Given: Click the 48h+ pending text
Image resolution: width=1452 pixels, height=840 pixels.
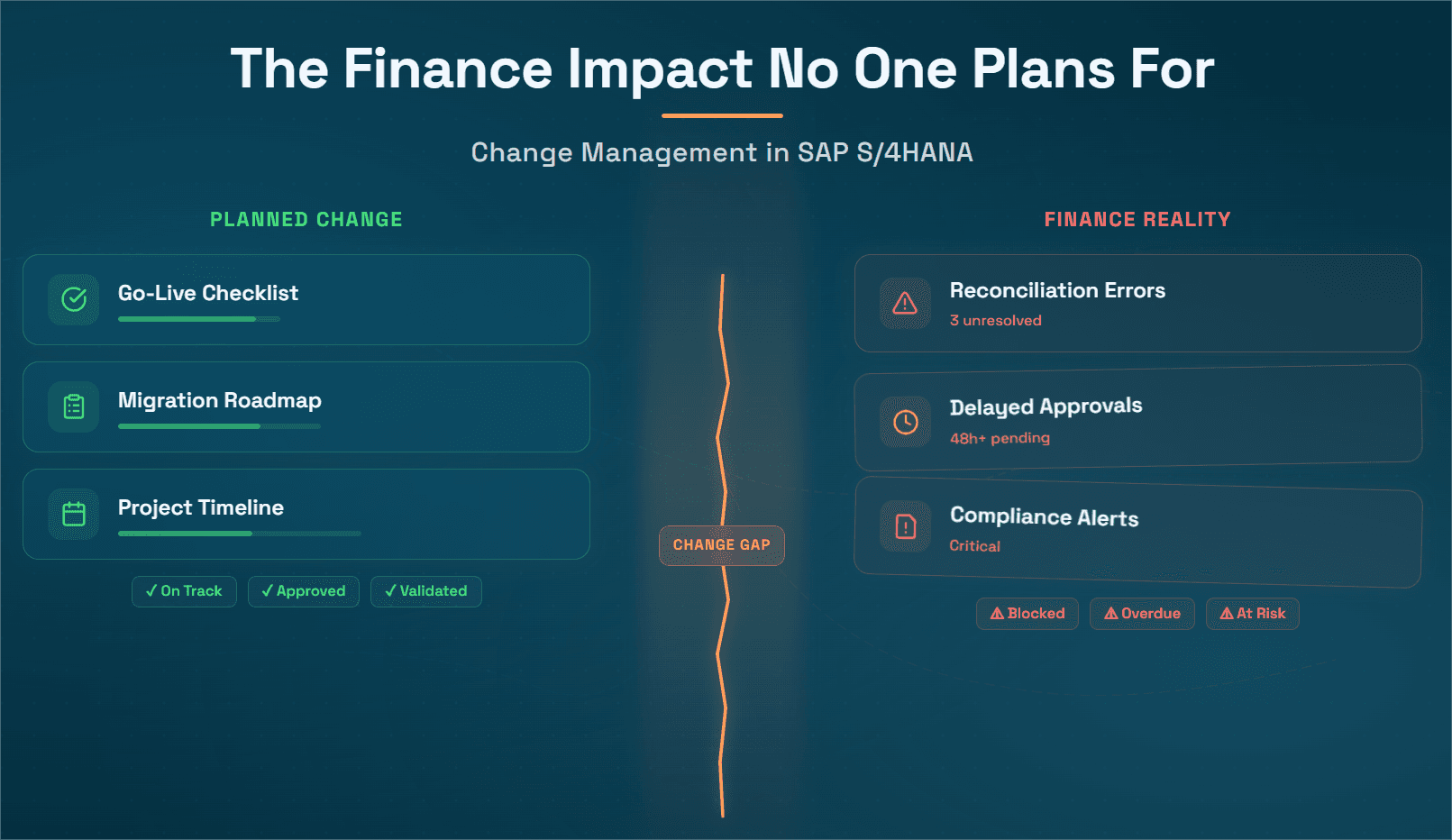Looking at the screenshot, I should point(1000,438).
